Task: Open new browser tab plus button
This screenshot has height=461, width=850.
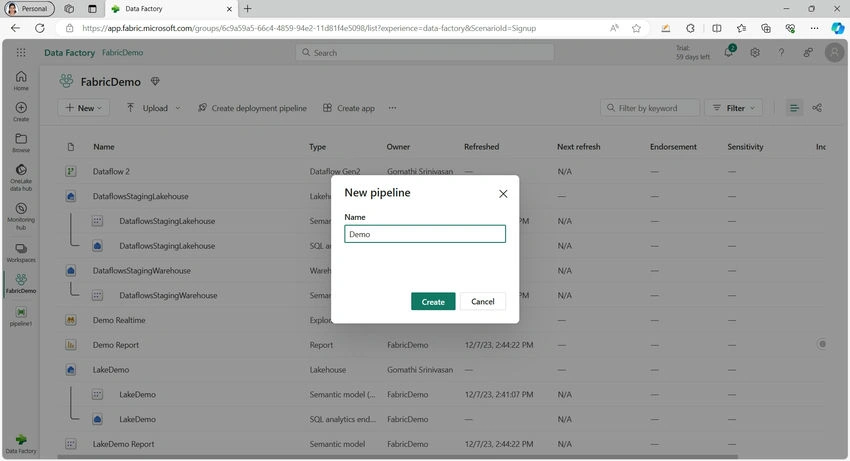Action: [x=248, y=9]
